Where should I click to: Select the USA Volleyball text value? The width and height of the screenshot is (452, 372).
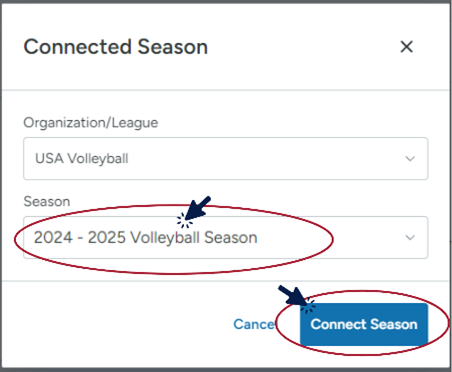point(82,159)
